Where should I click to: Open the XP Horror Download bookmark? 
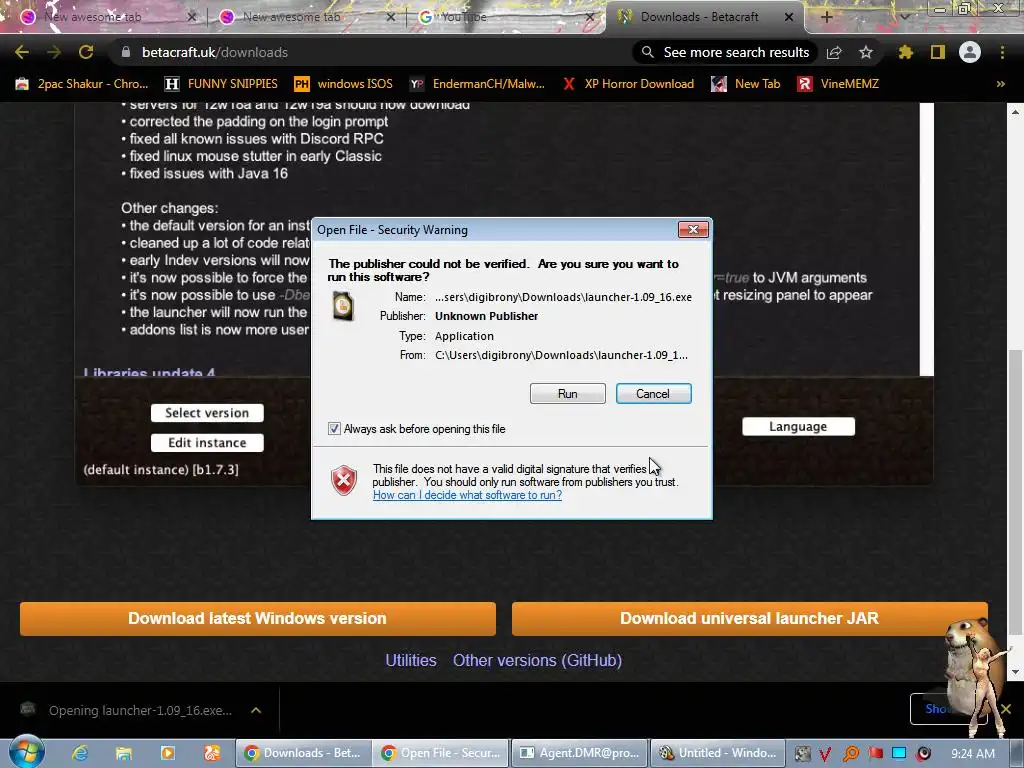point(628,84)
